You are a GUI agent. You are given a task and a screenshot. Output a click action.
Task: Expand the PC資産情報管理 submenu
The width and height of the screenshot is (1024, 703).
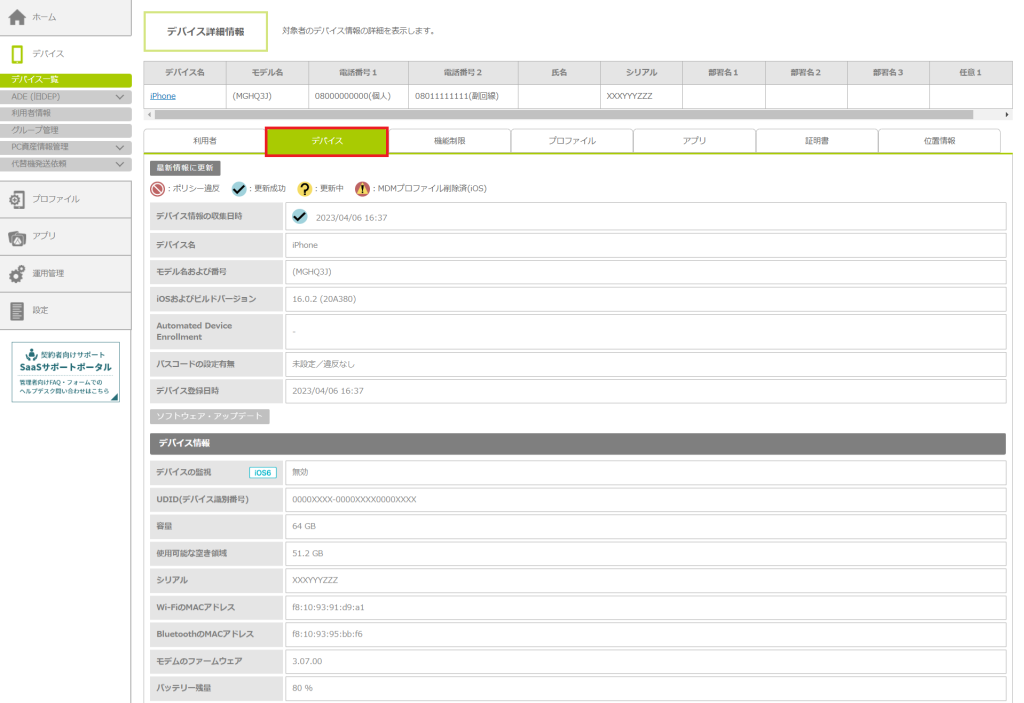pos(120,147)
